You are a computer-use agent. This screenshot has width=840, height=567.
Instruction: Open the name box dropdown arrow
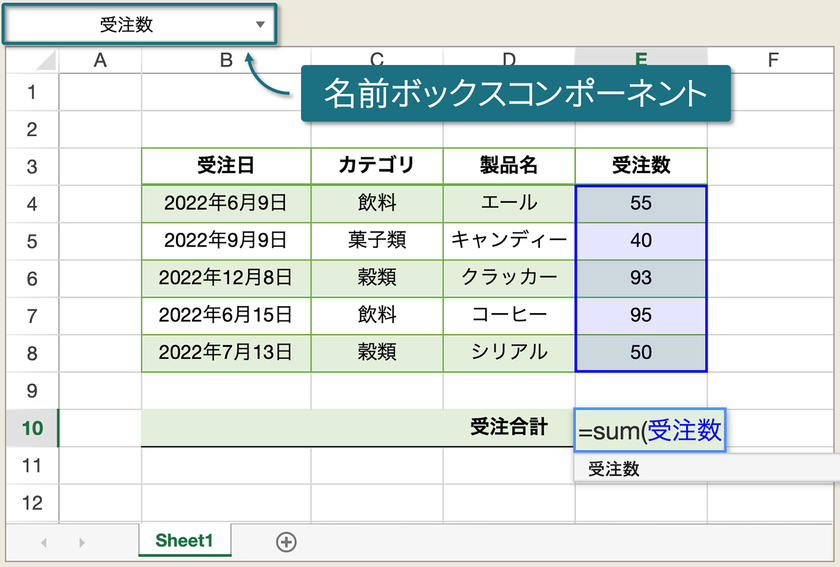point(260,25)
